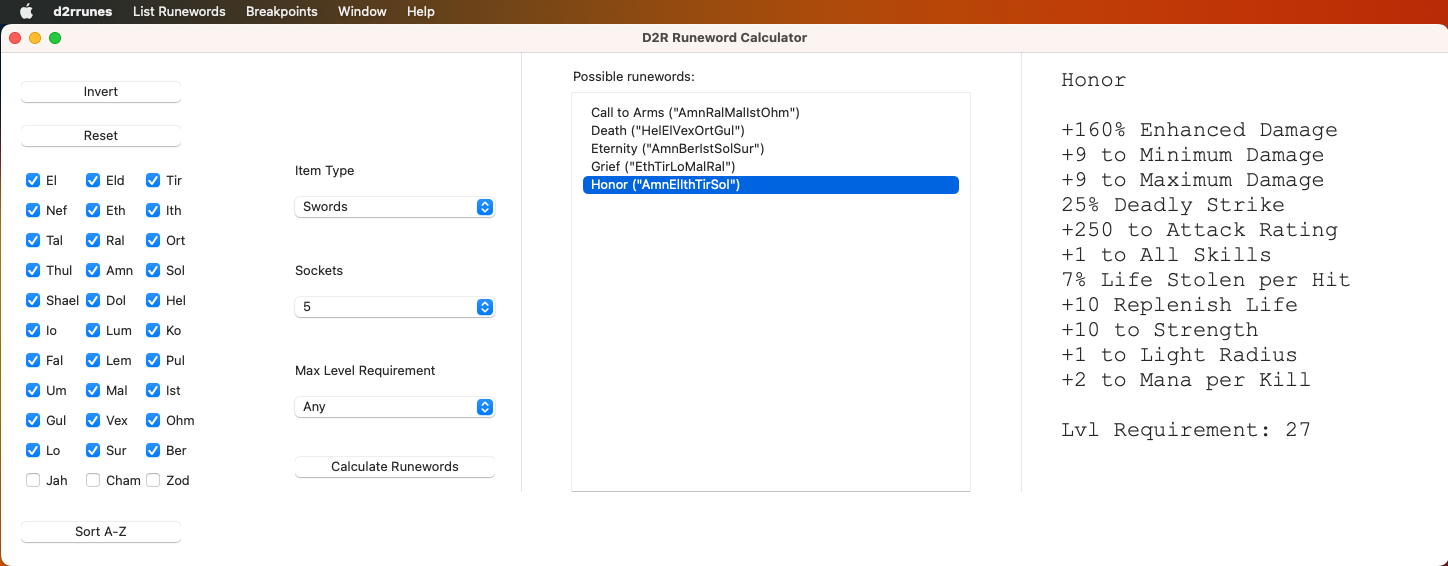This screenshot has height=566, width=1448.
Task: Open the Sockets dropdown showing 5
Action: (395, 307)
